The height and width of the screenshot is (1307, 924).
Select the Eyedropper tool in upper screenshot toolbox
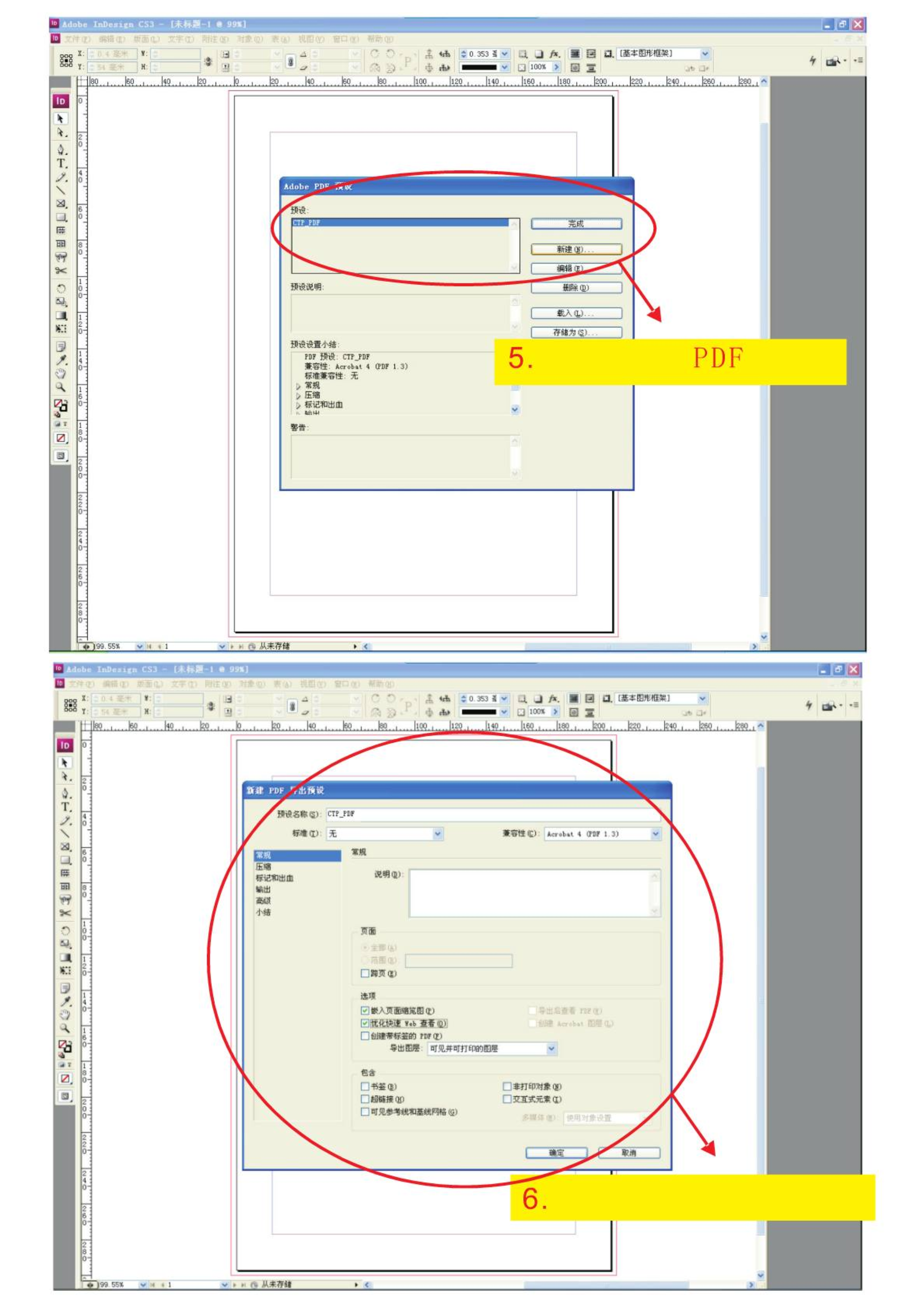[60, 360]
